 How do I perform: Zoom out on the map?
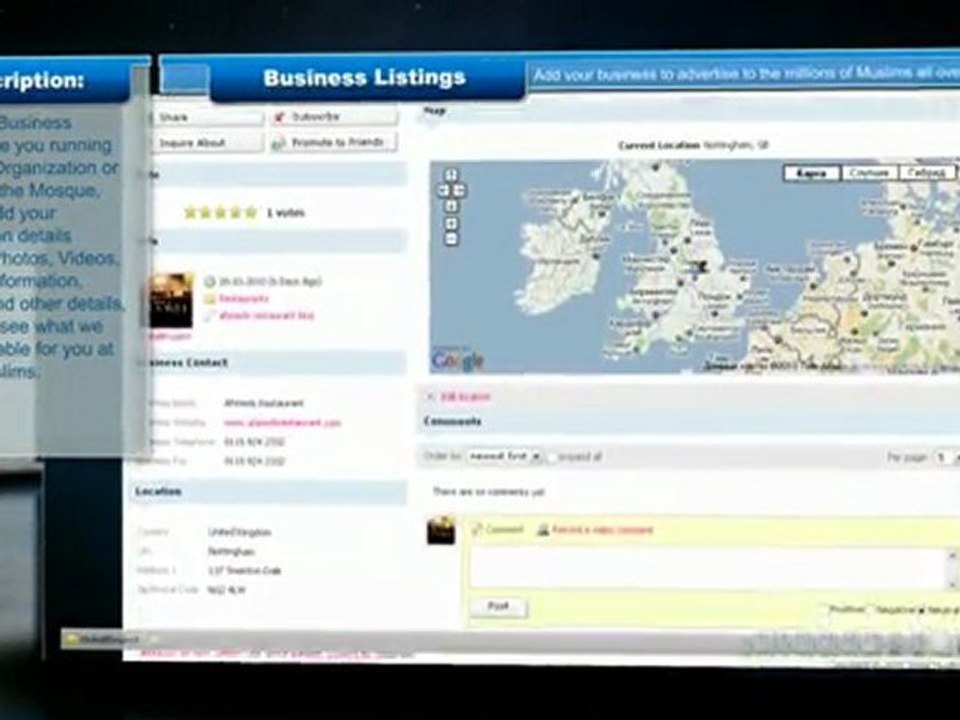pyautogui.click(x=451, y=239)
